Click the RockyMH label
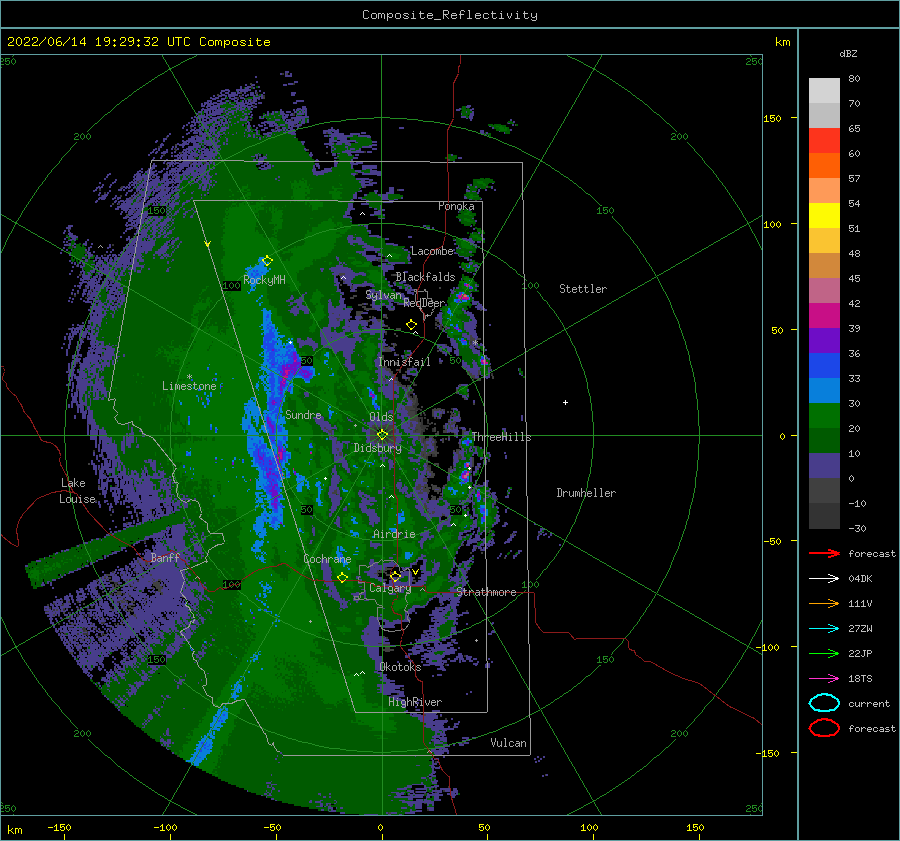The height and width of the screenshot is (841, 900). [x=264, y=280]
